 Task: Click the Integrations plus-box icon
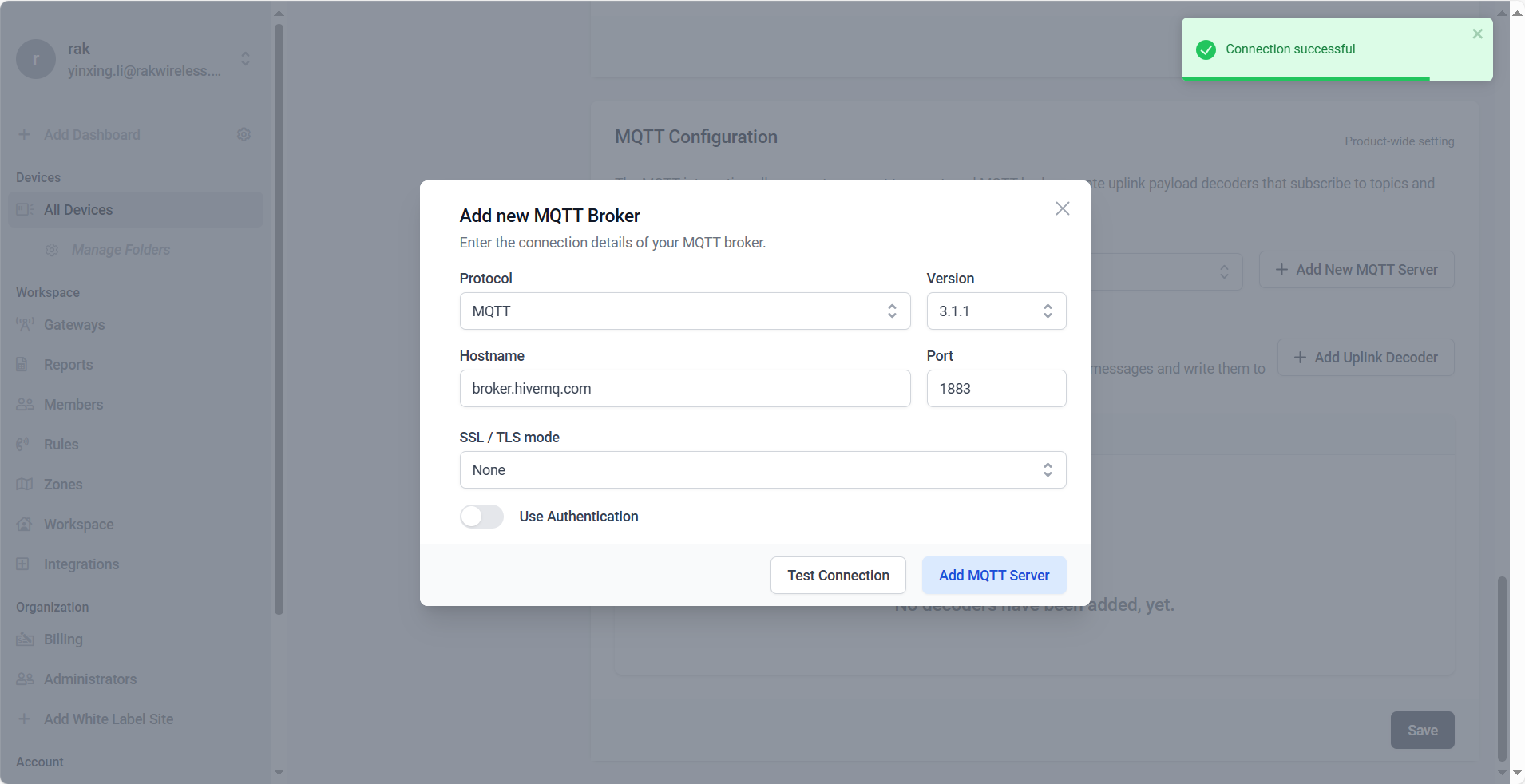(x=23, y=564)
